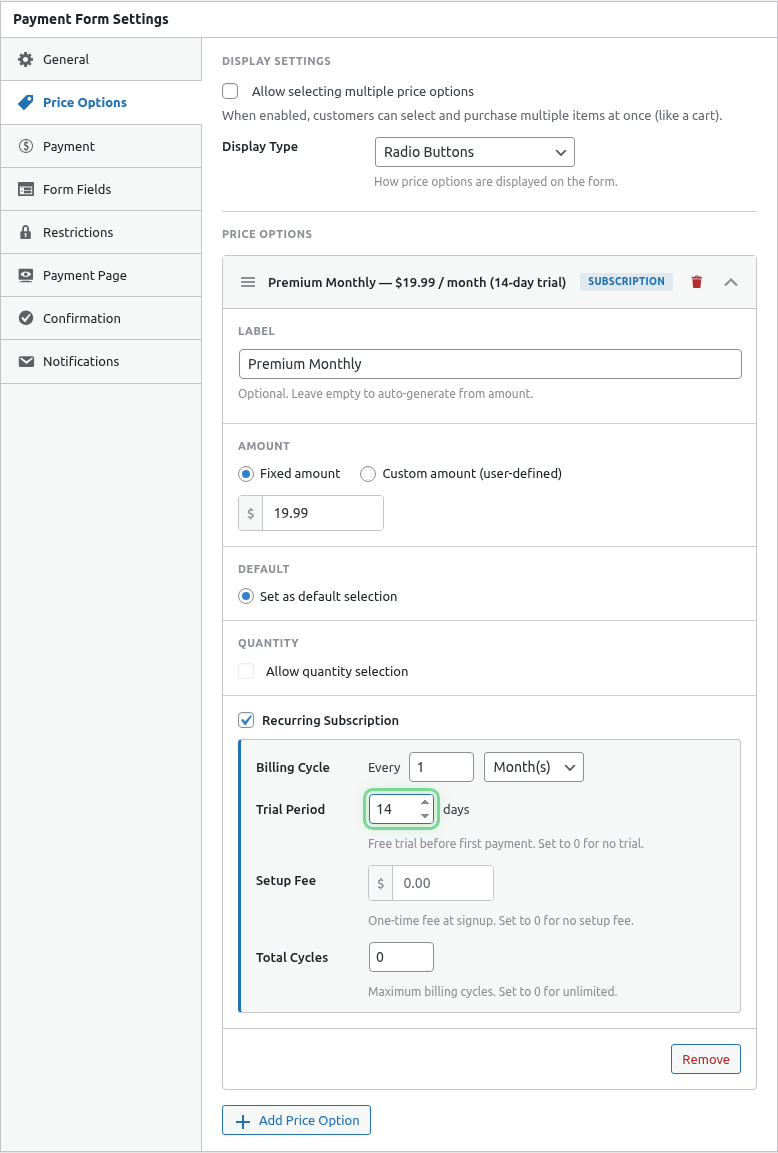778x1153 pixels.
Task: Click the Form Fields icon
Action: (26, 189)
